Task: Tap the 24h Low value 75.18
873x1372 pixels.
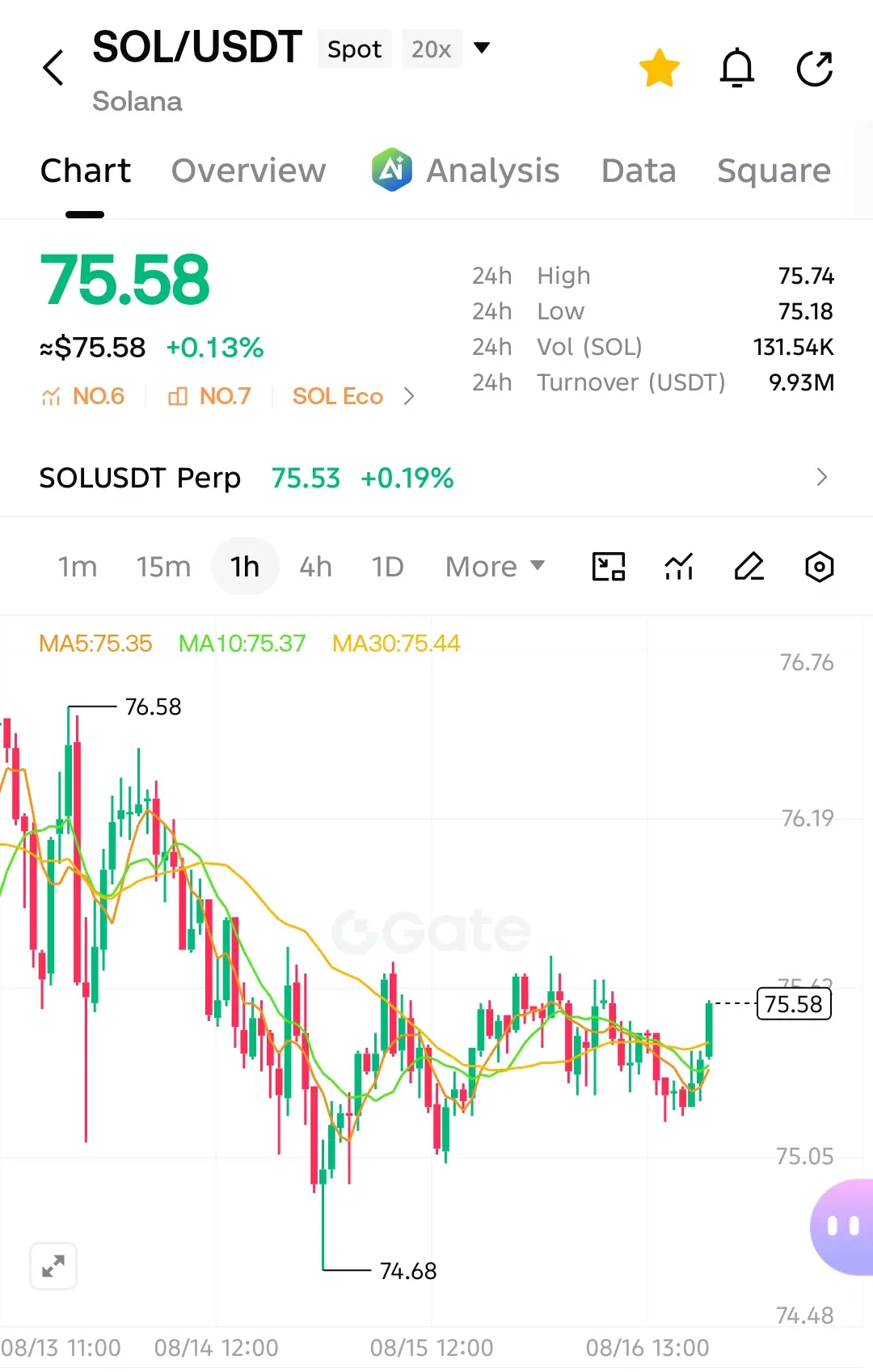Action: pos(806,311)
